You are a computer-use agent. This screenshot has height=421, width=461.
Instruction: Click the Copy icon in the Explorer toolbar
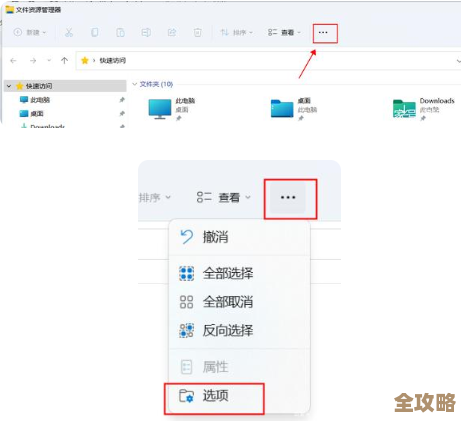coord(95,32)
